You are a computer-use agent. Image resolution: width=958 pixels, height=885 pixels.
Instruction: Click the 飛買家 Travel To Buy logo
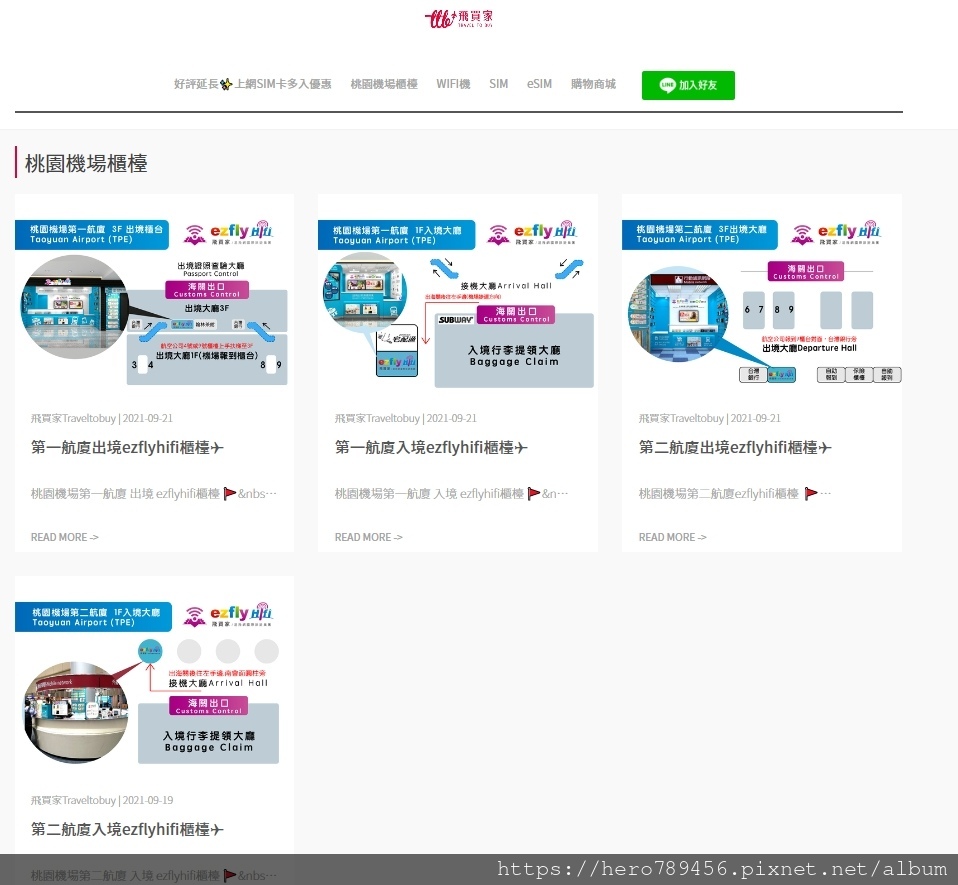[x=459, y=18]
